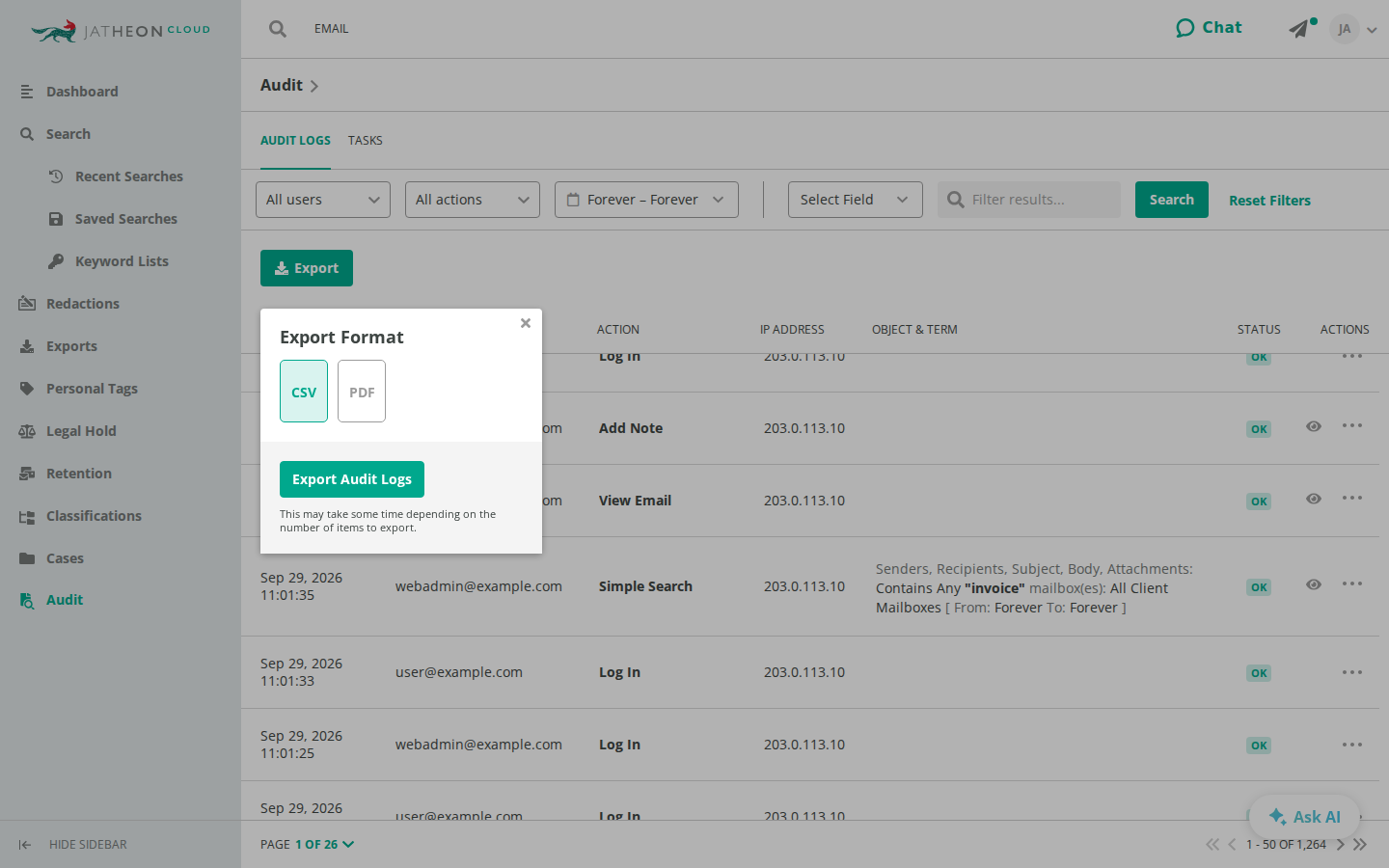Click Export Audit Logs button
This screenshot has width=1389, height=868.
coord(352,479)
